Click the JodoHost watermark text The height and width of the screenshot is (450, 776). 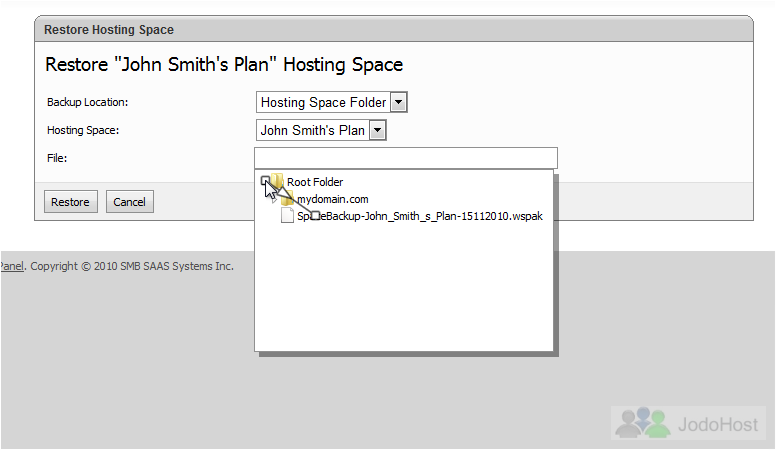click(718, 424)
